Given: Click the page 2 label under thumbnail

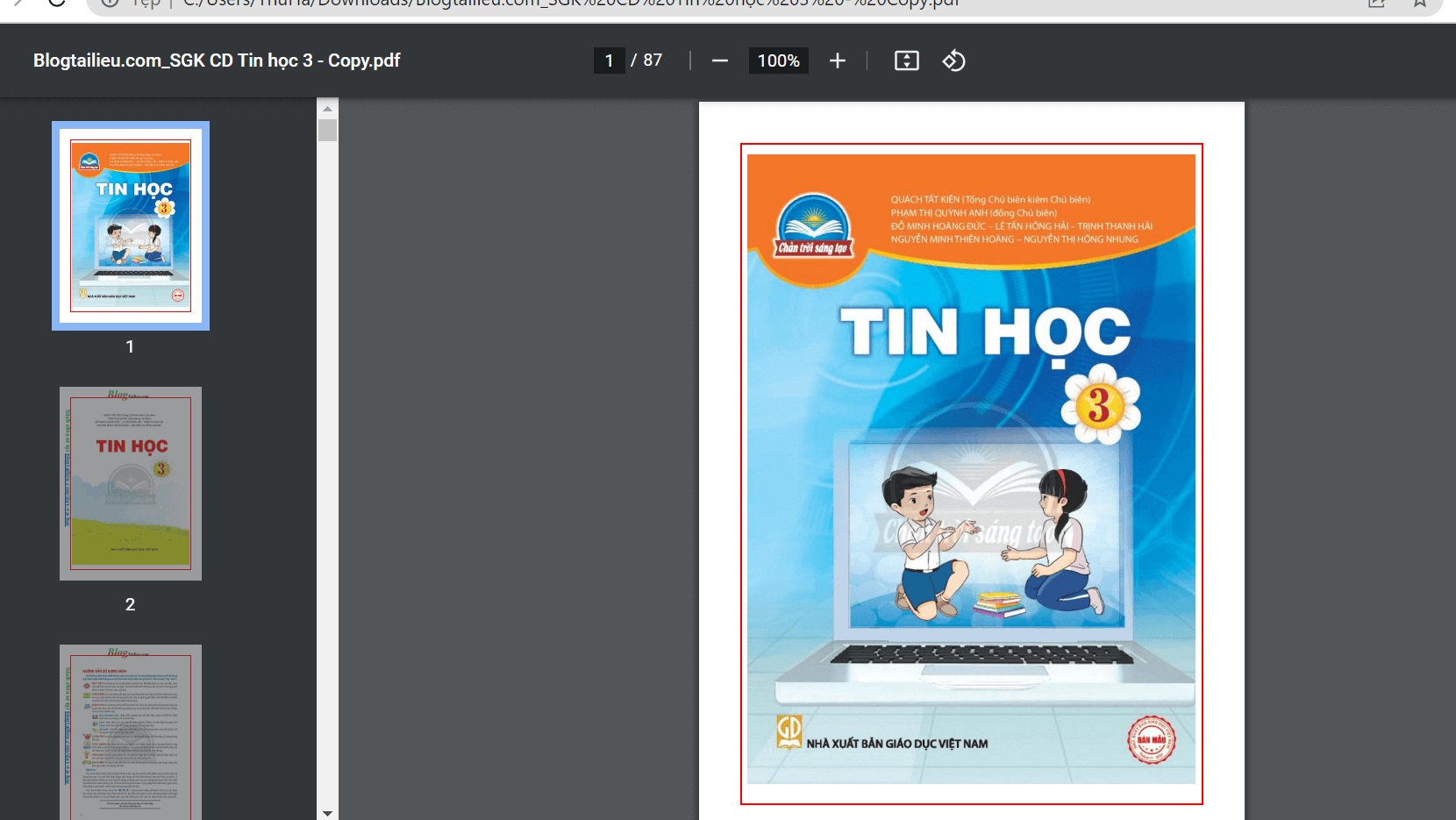Looking at the screenshot, I should pos(130,604).
